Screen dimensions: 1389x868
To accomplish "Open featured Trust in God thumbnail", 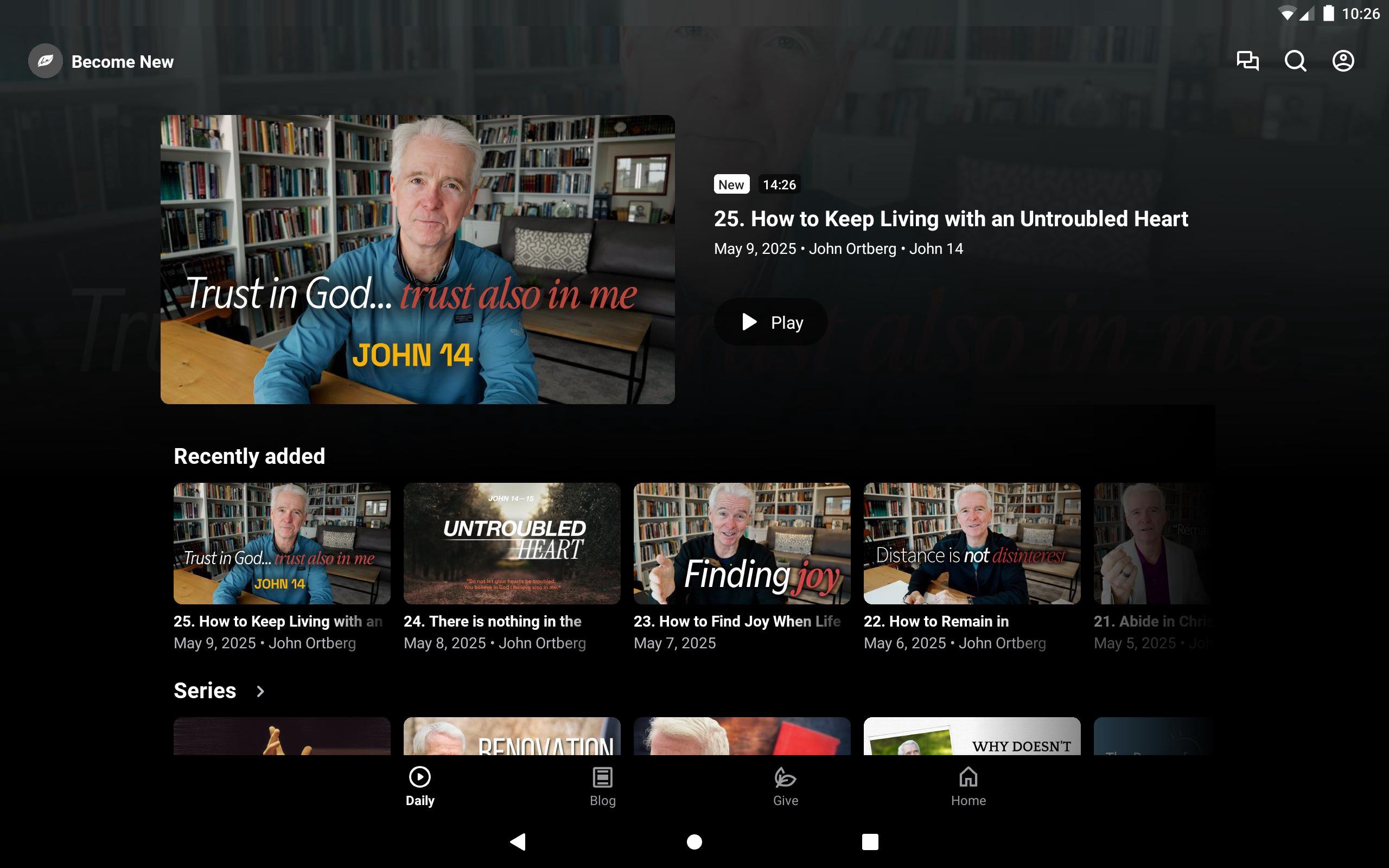I will [x=417, y=259].
